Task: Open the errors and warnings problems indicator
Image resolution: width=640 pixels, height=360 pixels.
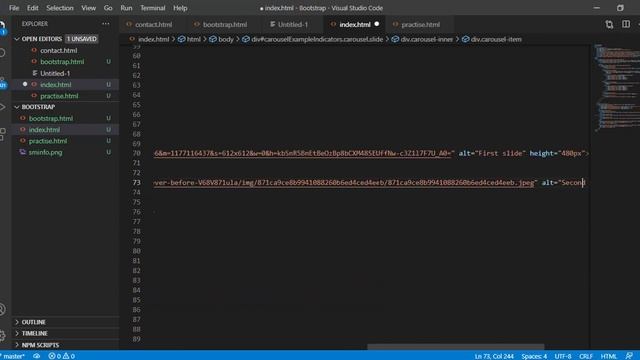Action: 62,356
